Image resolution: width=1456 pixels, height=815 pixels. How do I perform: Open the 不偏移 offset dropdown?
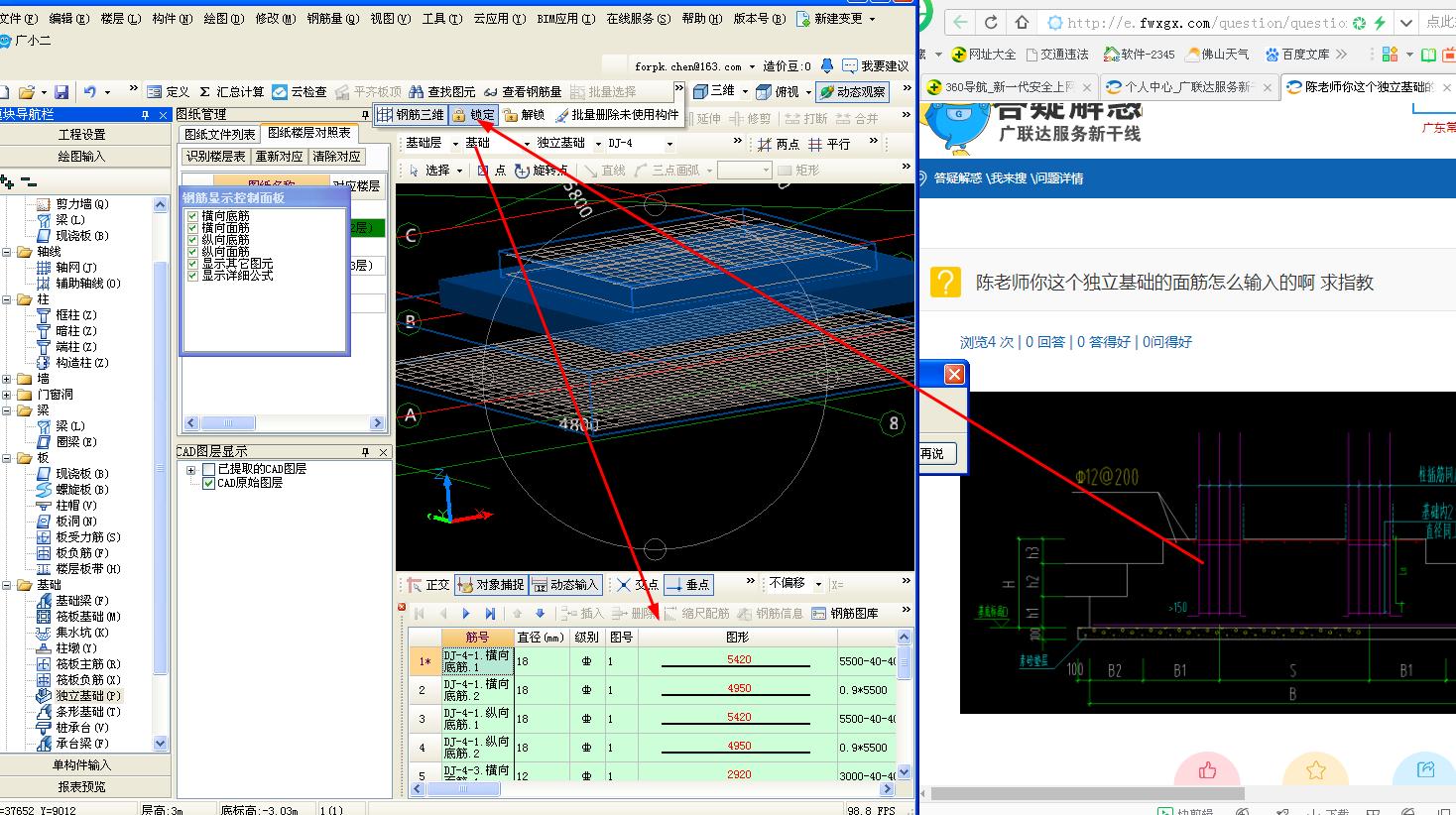(818, 584)
